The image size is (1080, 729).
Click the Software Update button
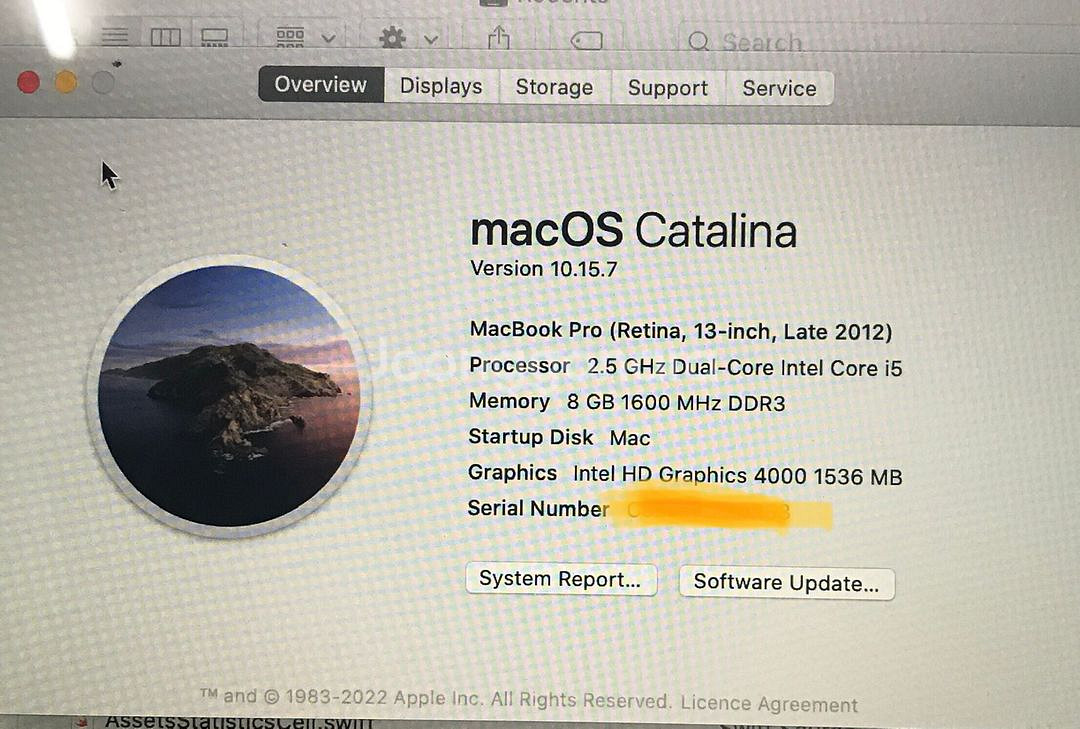(786, 583)
